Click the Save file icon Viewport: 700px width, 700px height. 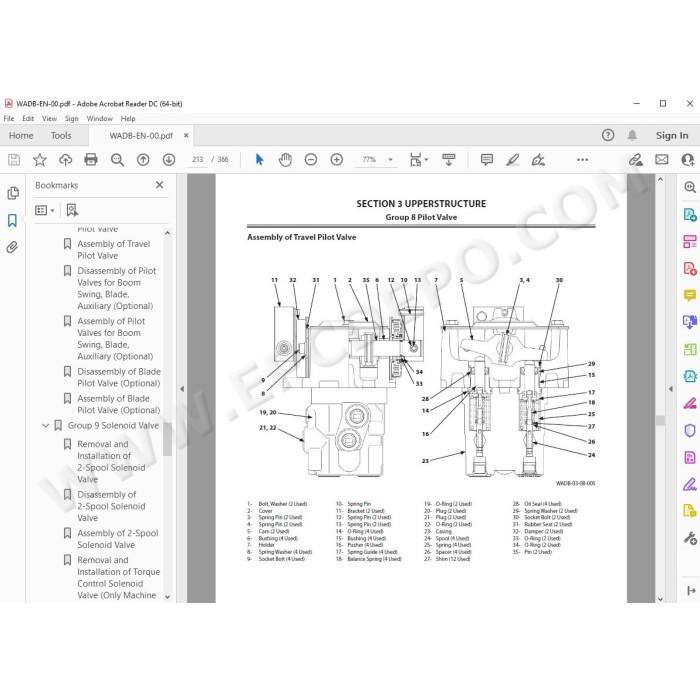[14, 159]
